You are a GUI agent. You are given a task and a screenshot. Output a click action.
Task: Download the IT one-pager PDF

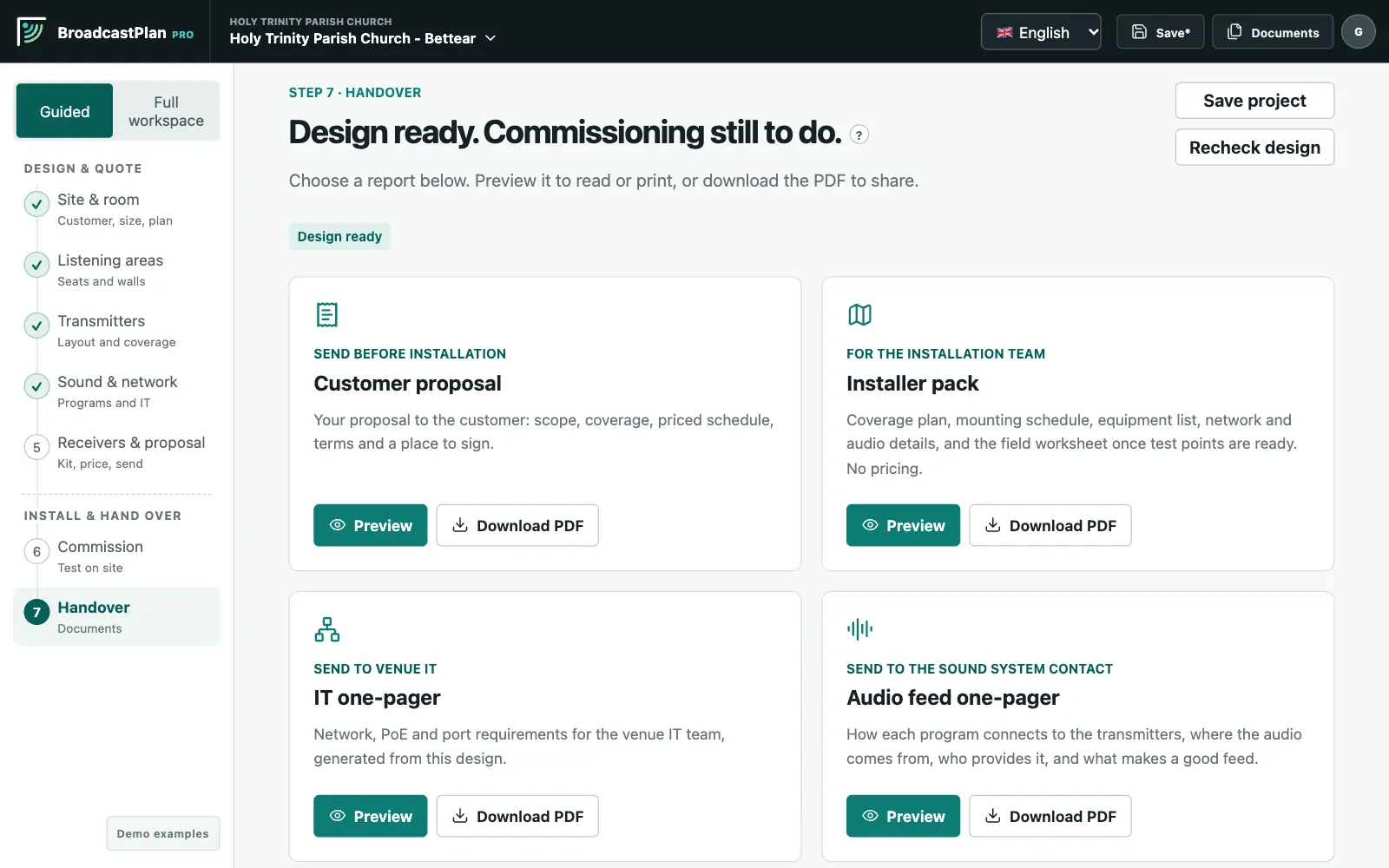tap(517, 816)
